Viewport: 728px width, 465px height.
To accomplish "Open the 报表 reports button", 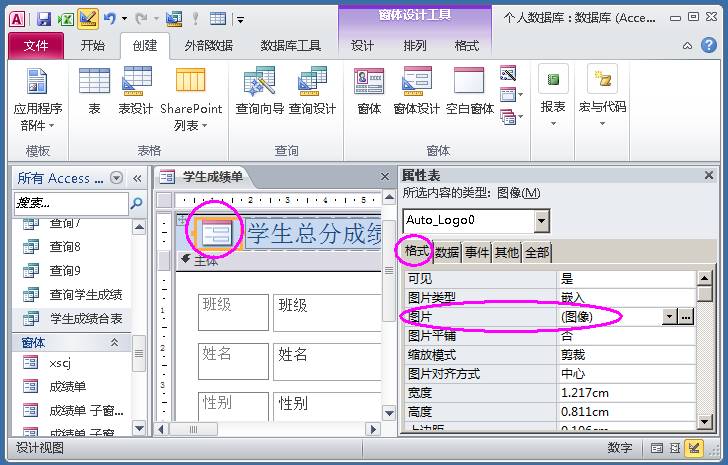I will pos(552,97).
